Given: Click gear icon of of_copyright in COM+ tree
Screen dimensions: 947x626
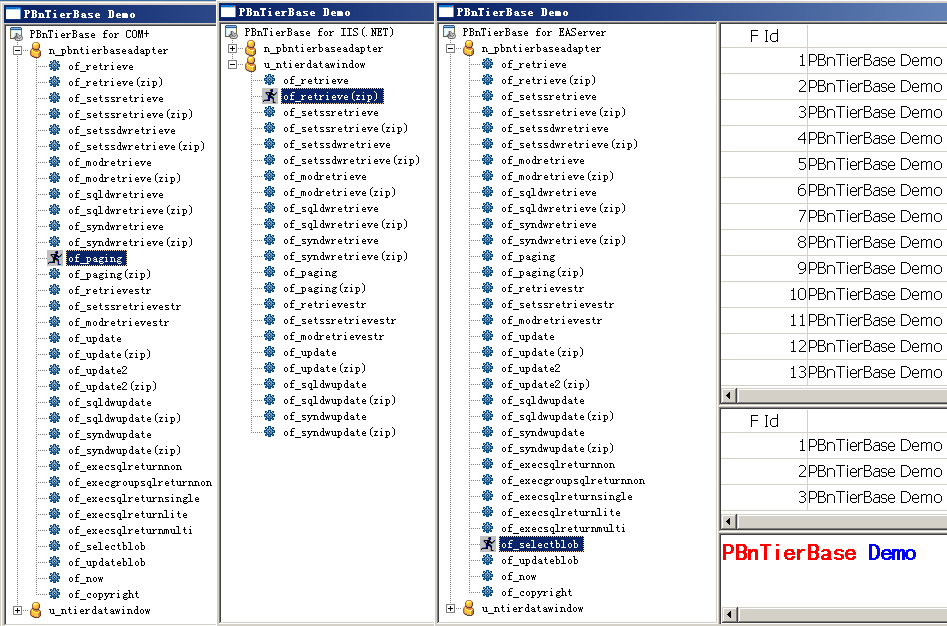Looking at the screenshot, I should coord(55,594).
